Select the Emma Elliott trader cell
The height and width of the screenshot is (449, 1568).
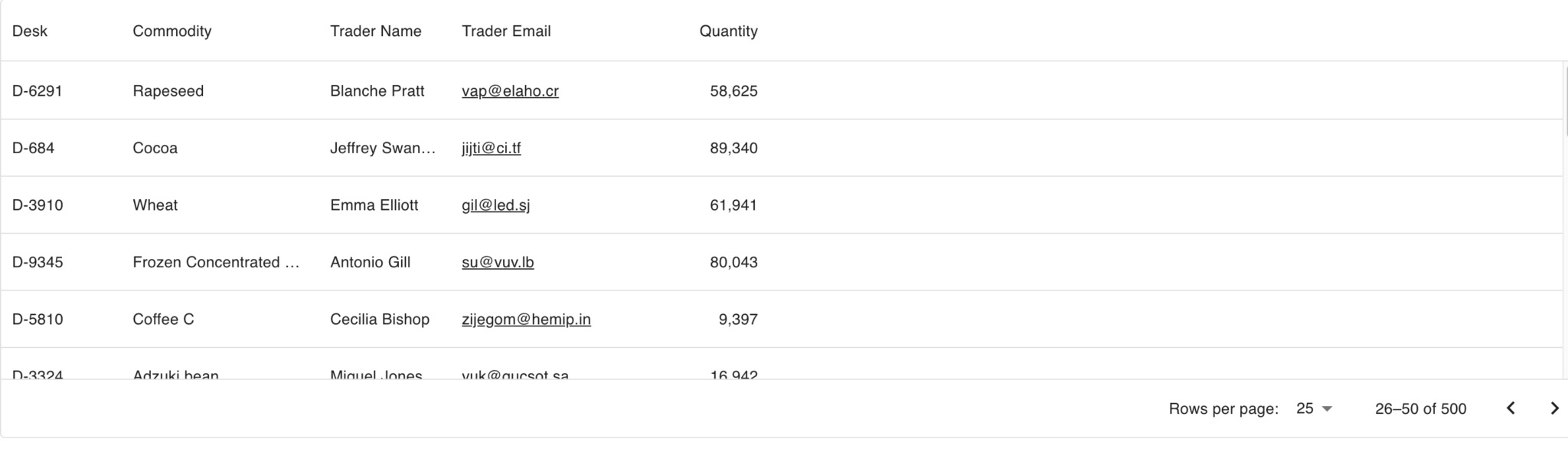pos(374,205)
